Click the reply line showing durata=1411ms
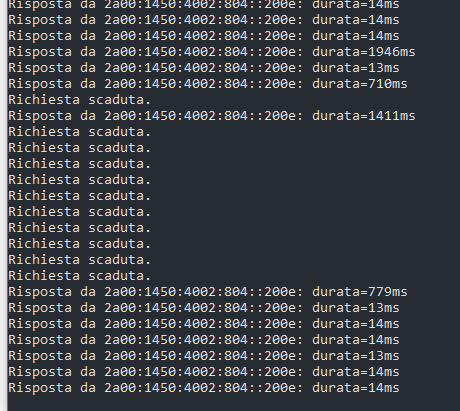Viewport: 460px width, 411px height. pos(212,116)
